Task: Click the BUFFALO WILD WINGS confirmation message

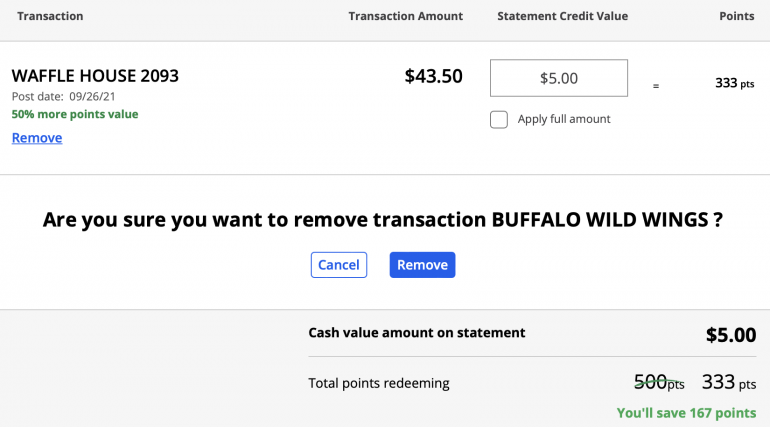Action: tap(383, 220)
